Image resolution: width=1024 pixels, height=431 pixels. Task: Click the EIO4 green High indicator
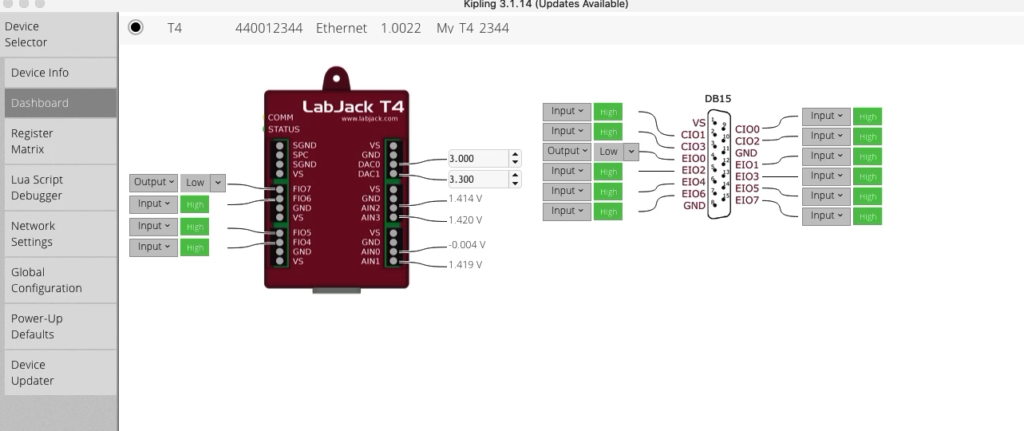(x=608, y=192)
